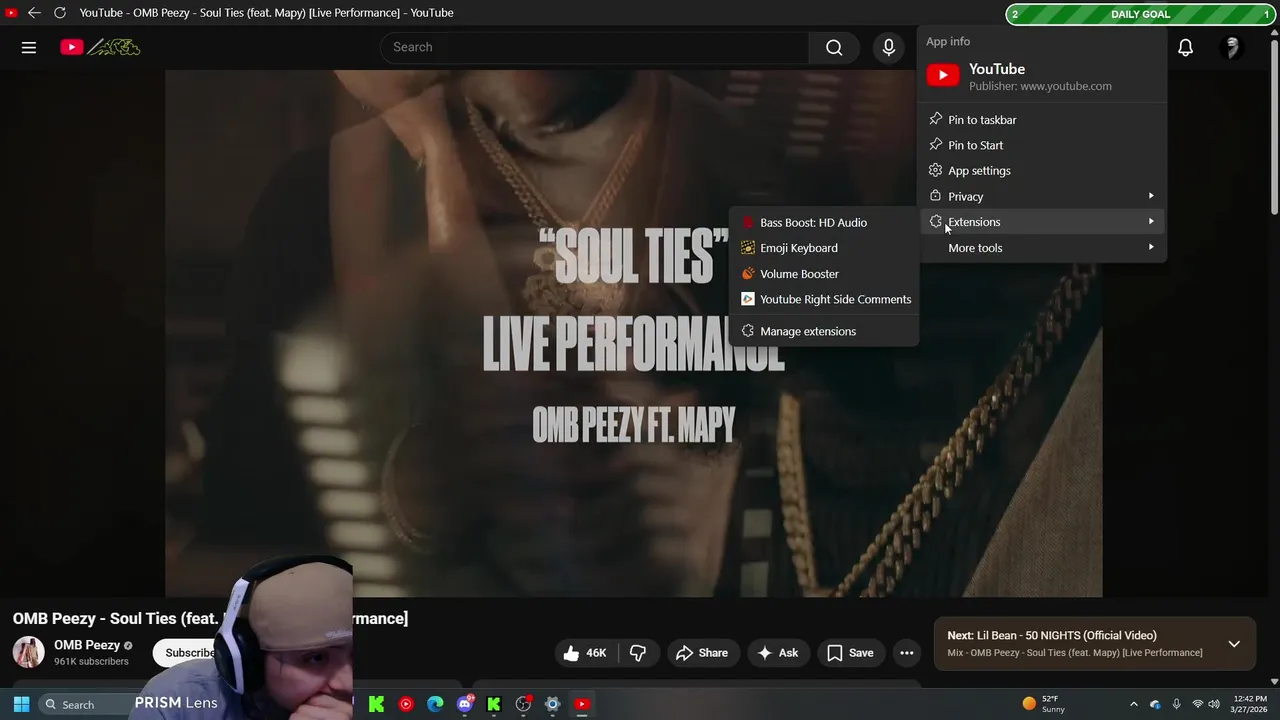Open the YouTube hamburger guide menu
This screenshot has width=1280, height=720.
point(29,47)
